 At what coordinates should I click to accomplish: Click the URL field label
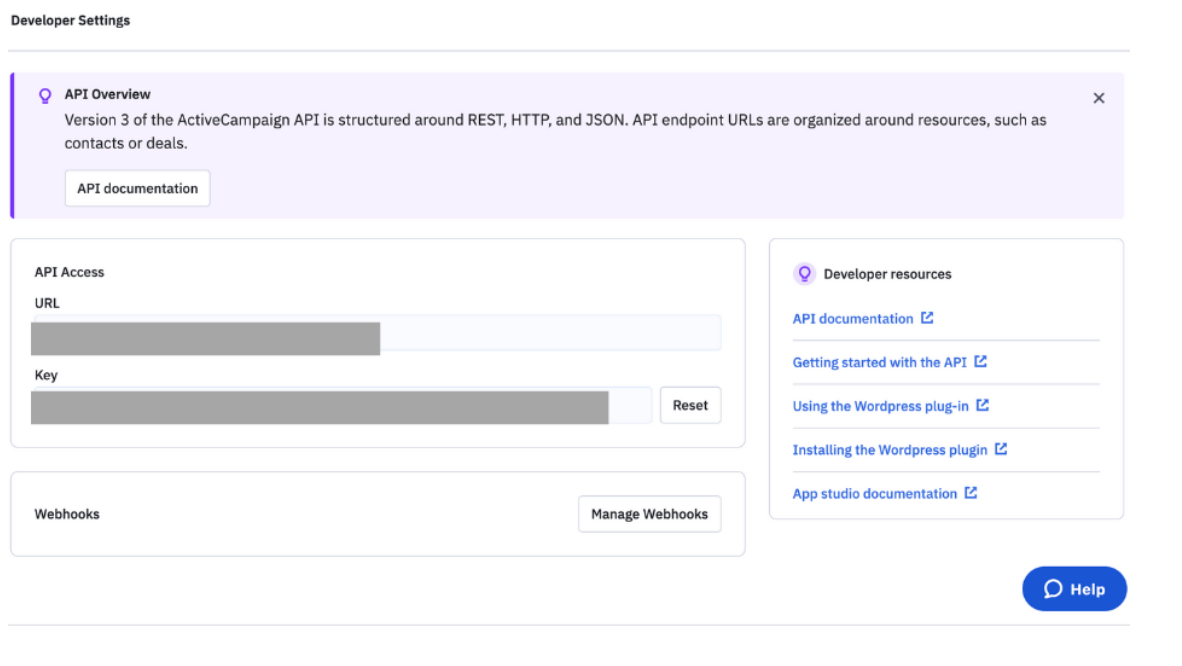click(47, 303)
